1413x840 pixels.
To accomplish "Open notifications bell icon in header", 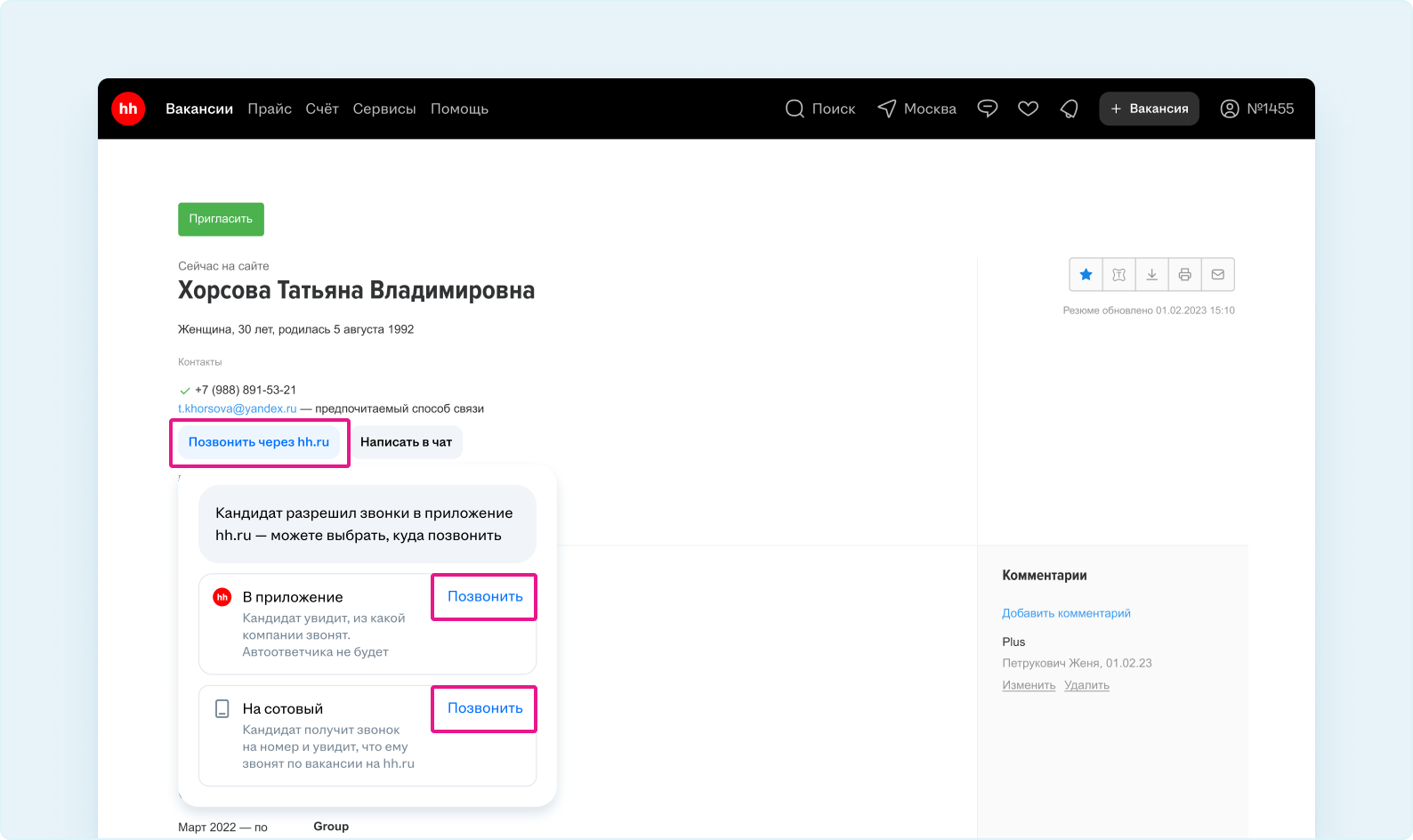I will [1070, 109].
